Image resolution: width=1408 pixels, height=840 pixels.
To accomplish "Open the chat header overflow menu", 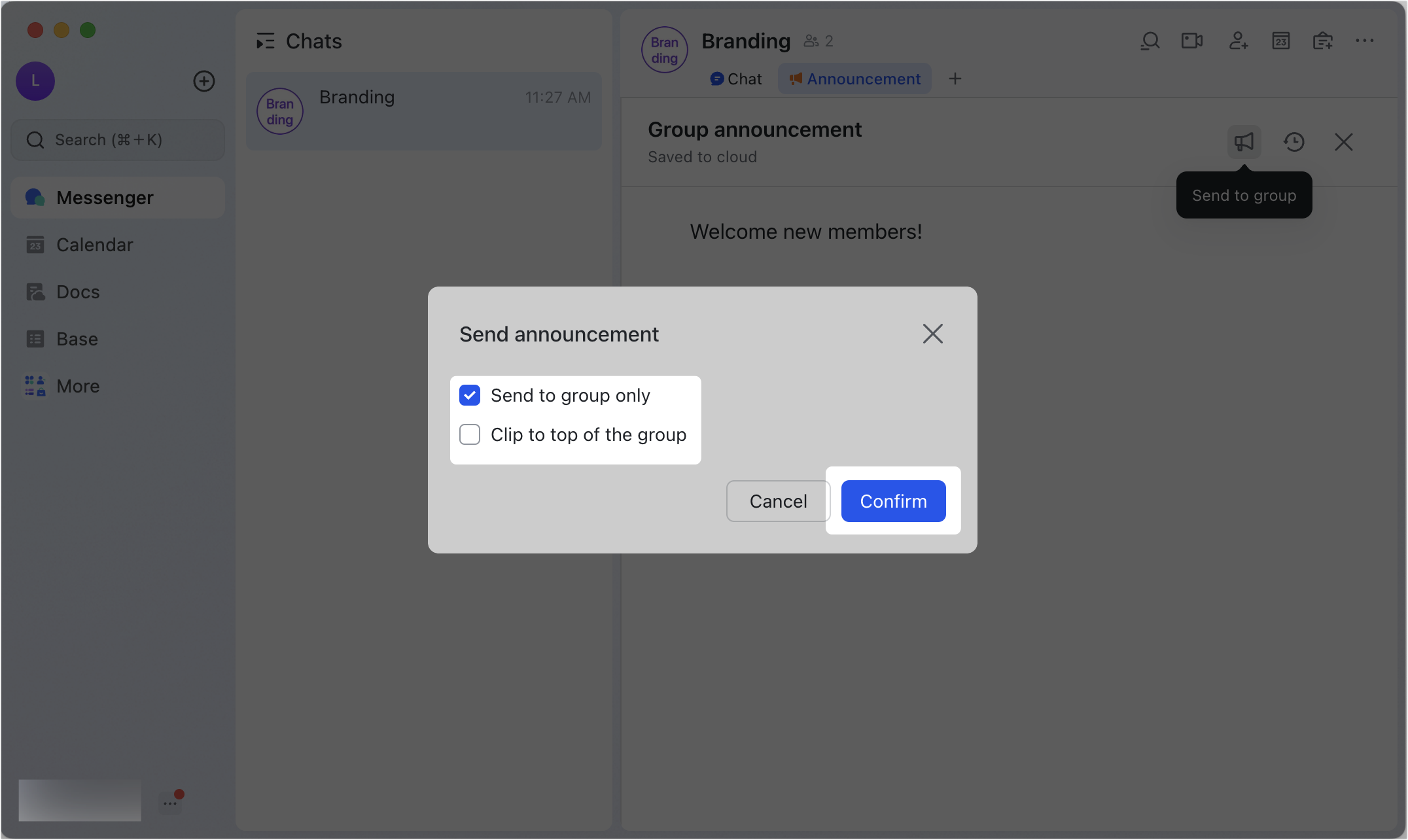I will (x=1365, y=41).
